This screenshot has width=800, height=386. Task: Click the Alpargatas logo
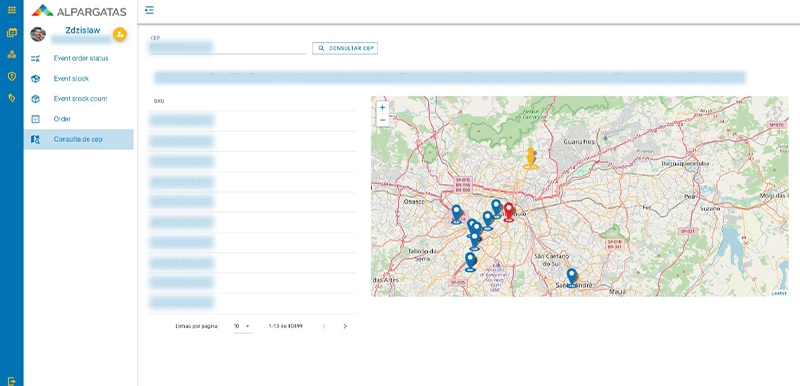[79, 11]
